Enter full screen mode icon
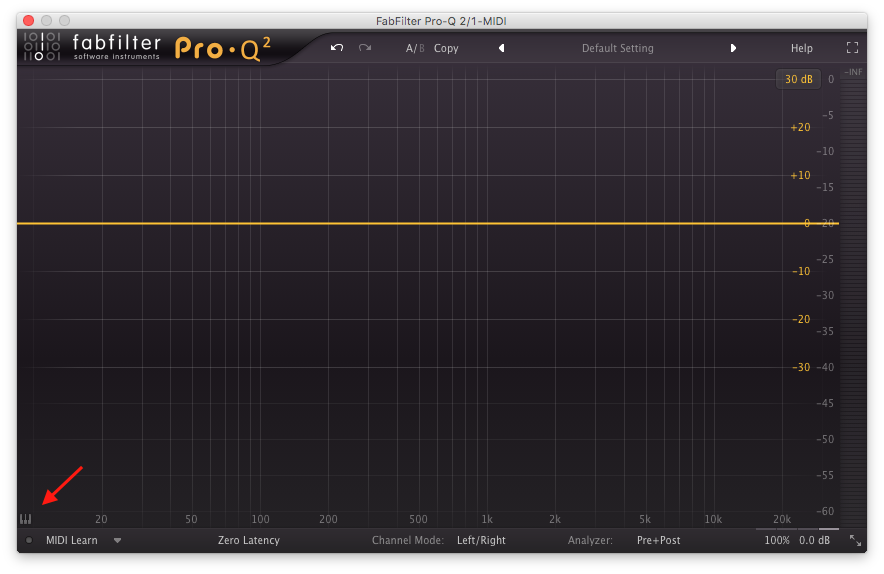 (x=852, y=48)
